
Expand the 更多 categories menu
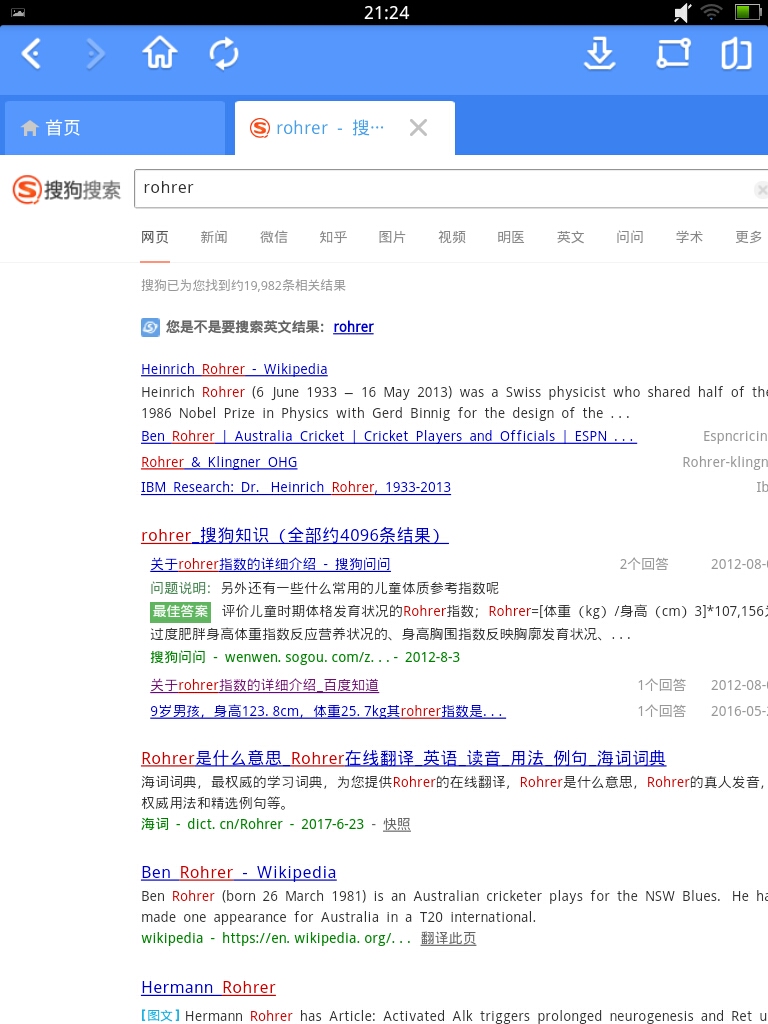[748, 237]
